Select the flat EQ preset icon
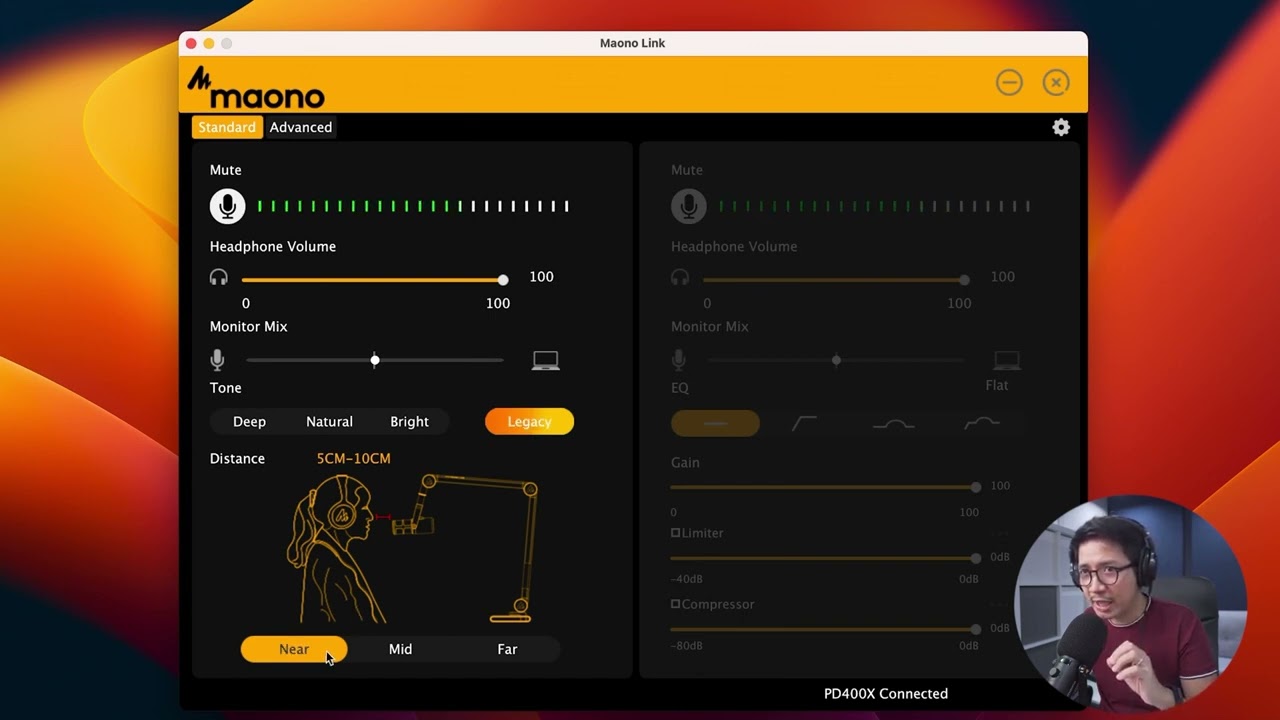Viewport: 1280px width, 720px height. pos(715,424)
